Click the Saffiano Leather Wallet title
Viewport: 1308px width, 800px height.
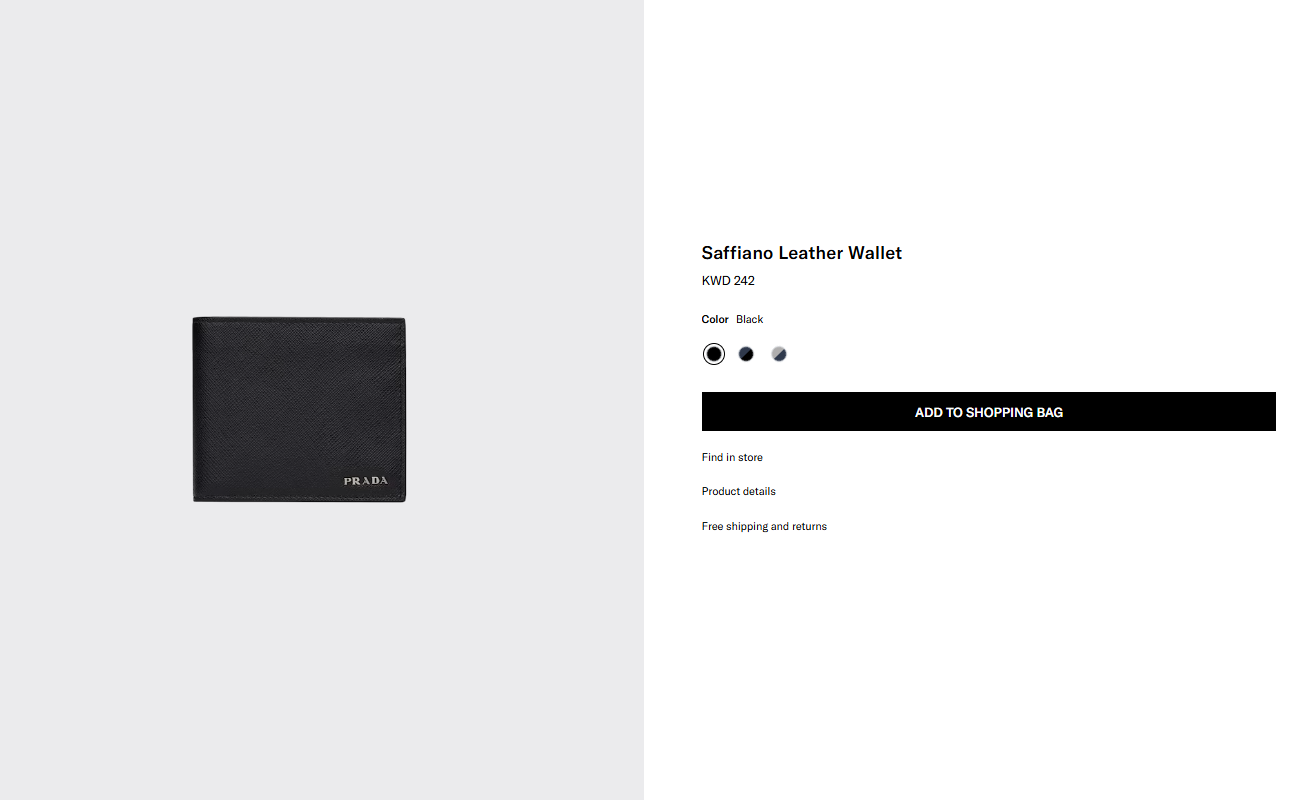(x=801, y=253)
